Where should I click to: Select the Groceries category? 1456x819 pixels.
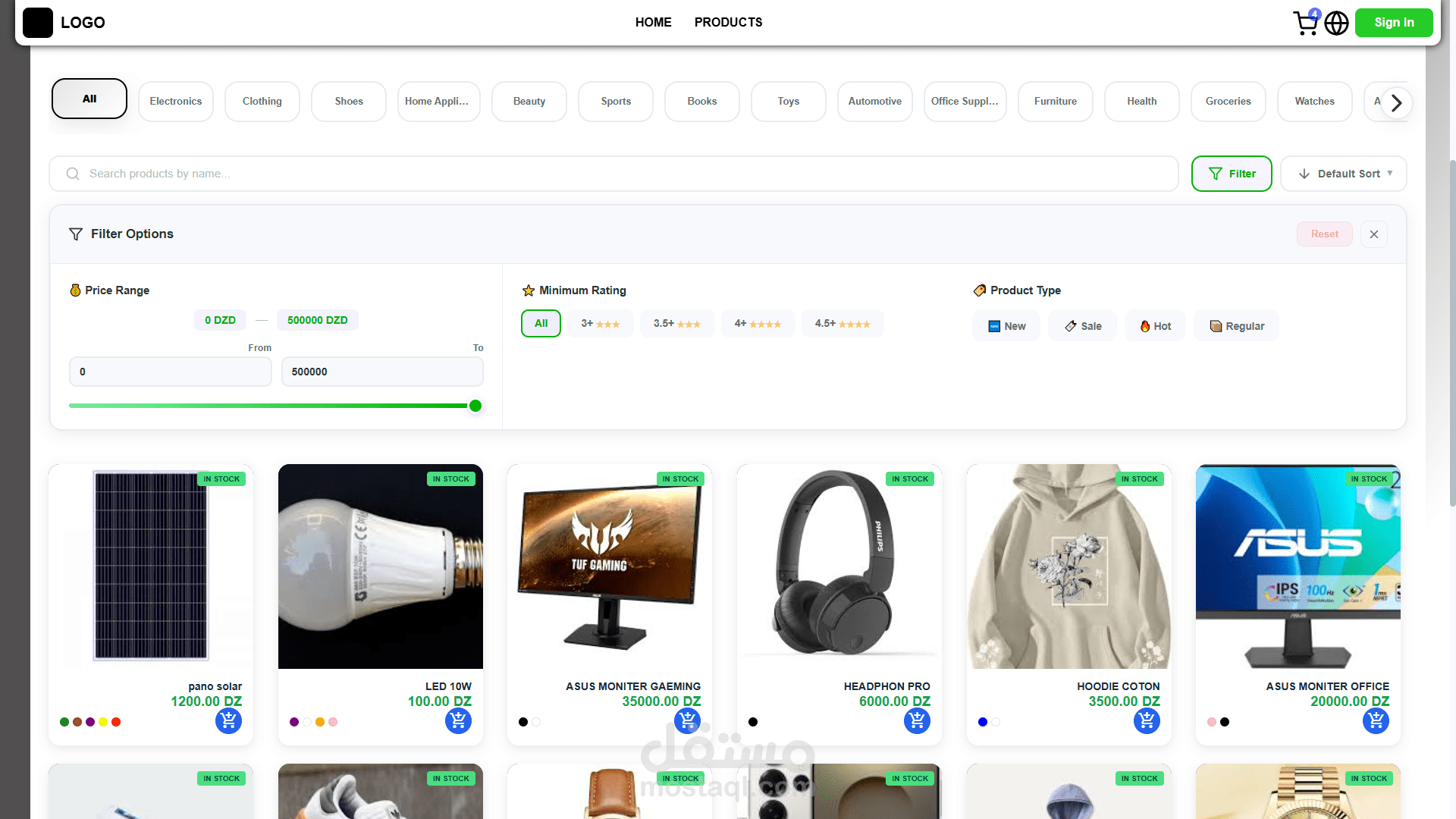pyautogui.click(x=1228, y=102)
